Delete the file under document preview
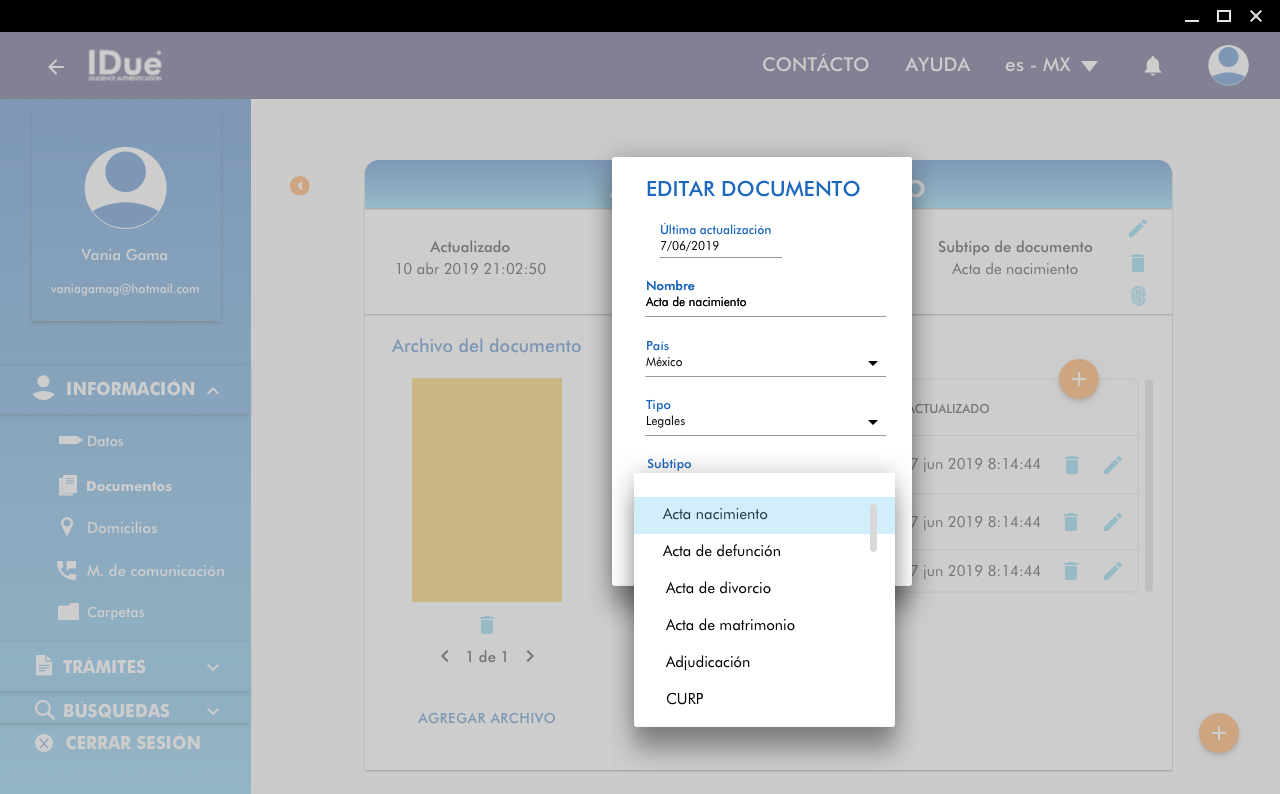 tap(487, 625)
